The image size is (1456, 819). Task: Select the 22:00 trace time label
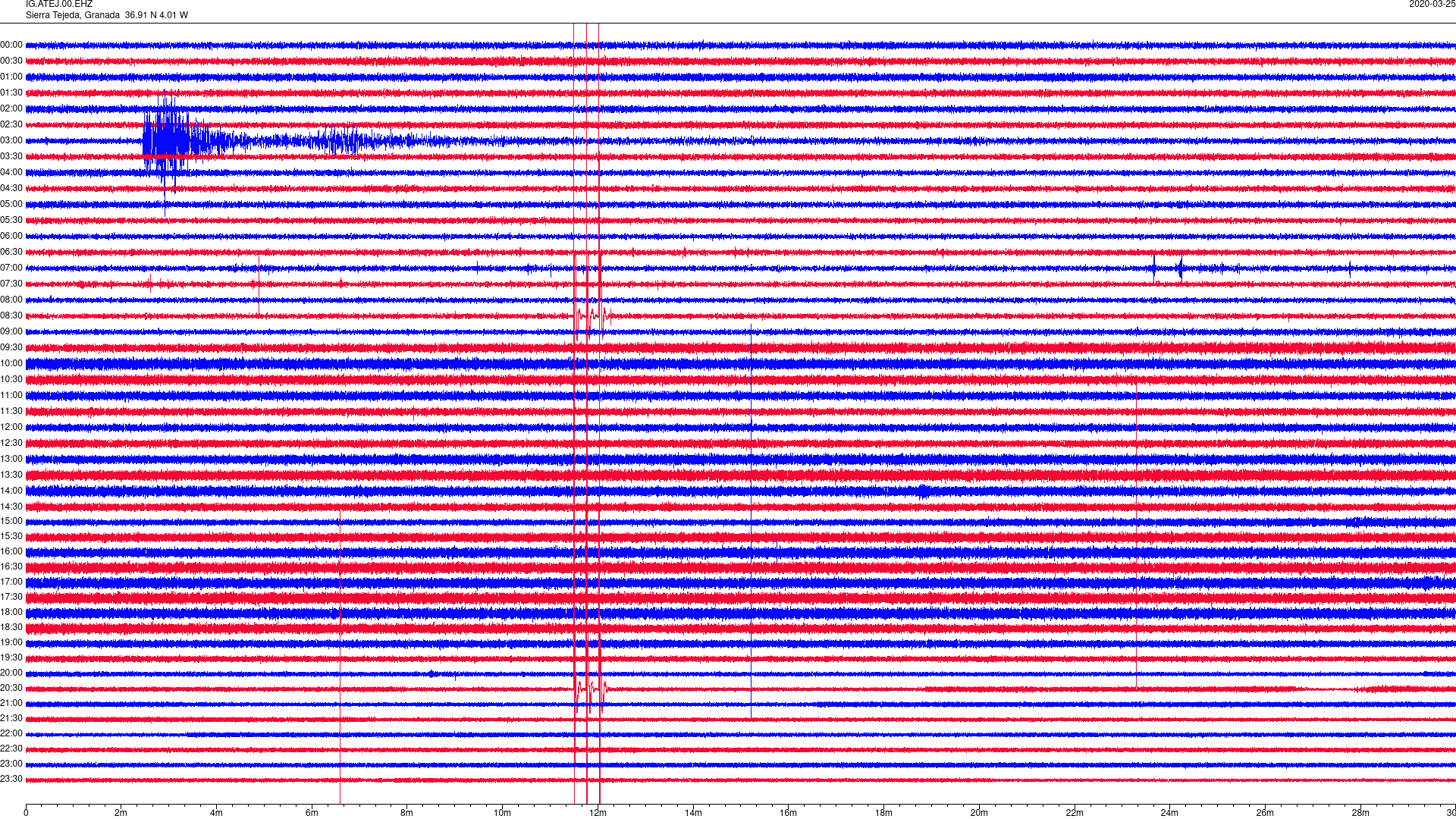click(x=11, y=734)
